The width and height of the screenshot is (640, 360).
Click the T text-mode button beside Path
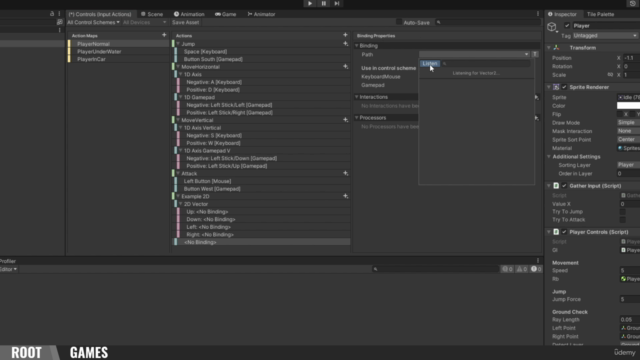(535, 54)
